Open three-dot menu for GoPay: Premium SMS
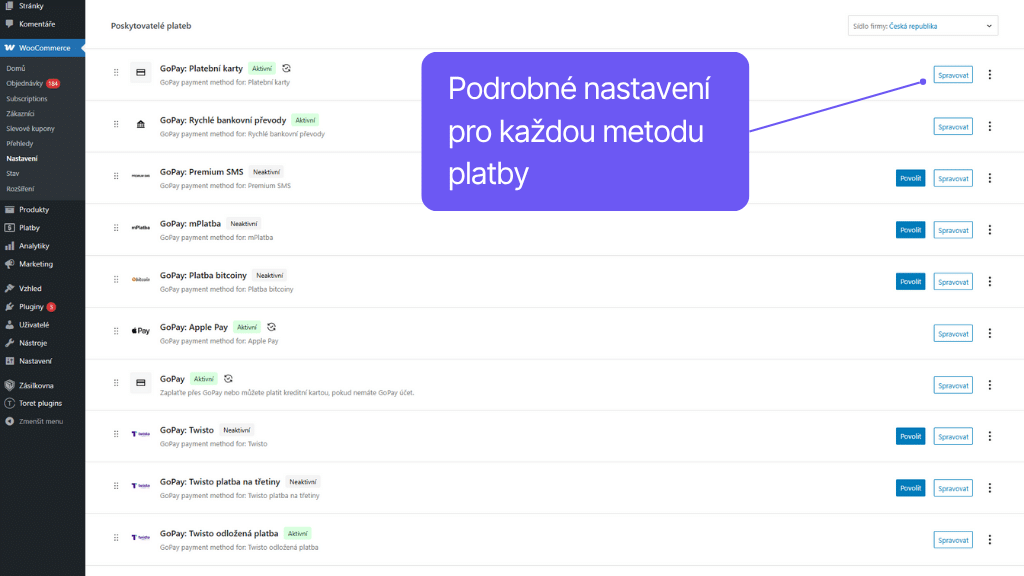Image resolution: width=1024 pixels, height=576 pixels. coord(990,178)
